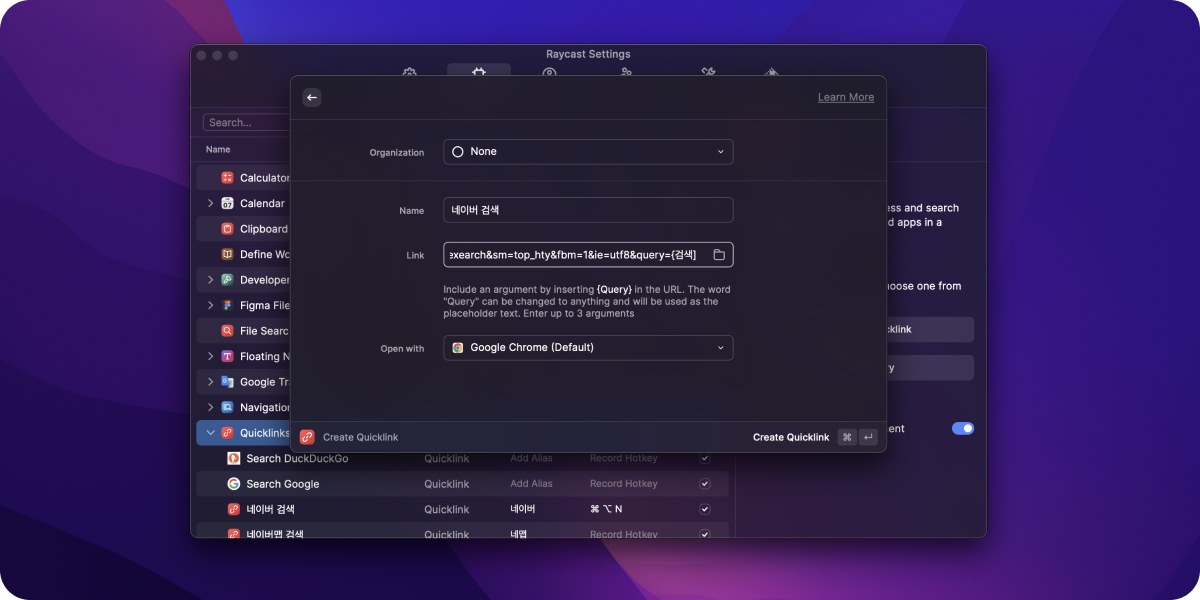Click the 네이버 alias cell

coord(523,509)
